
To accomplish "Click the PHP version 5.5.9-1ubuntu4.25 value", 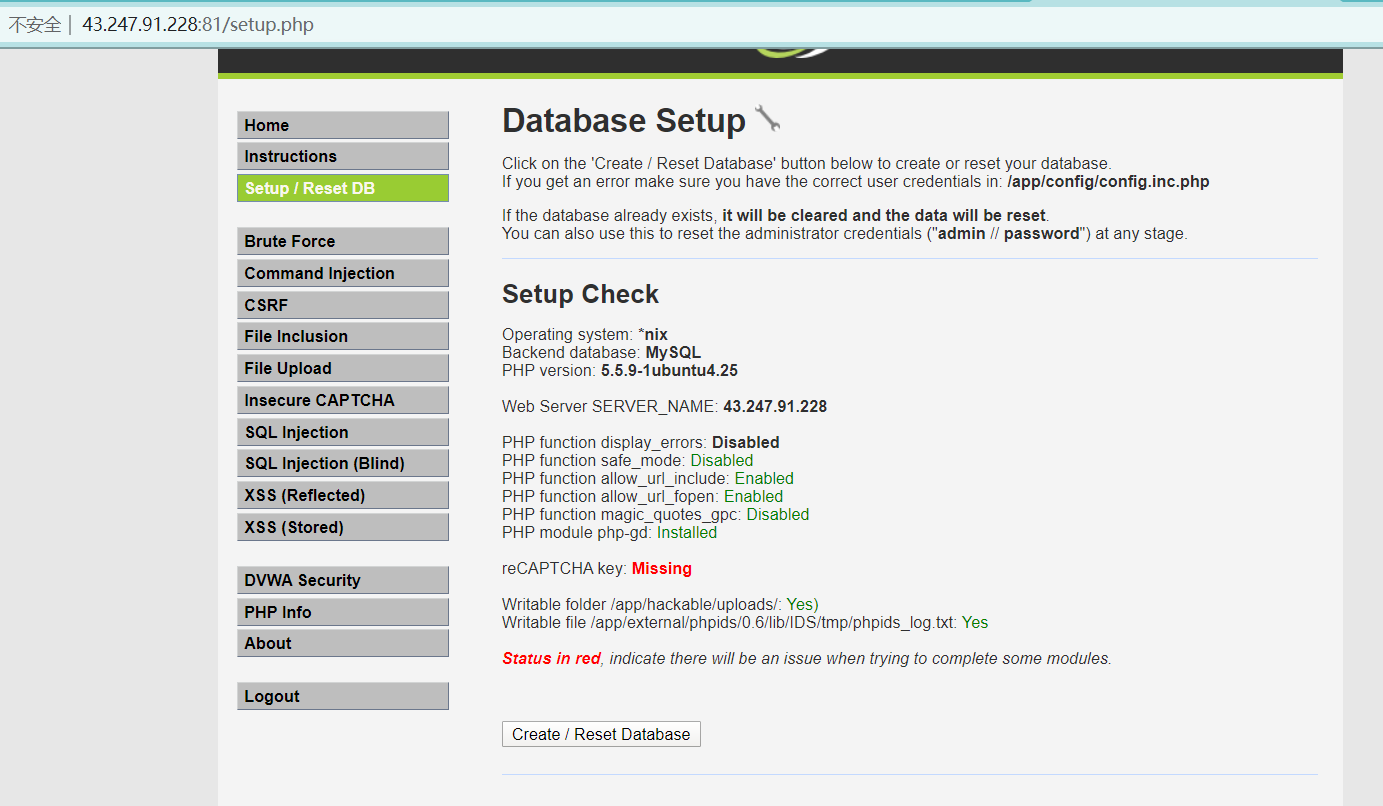I will tap(669, 370).
